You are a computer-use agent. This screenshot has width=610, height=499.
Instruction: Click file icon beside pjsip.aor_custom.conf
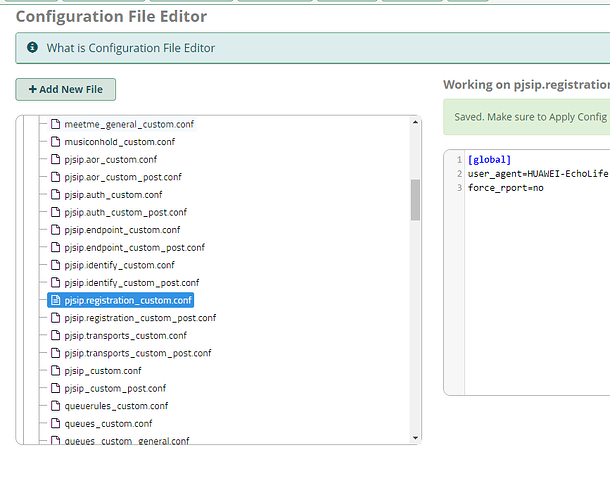pos(56,159)
